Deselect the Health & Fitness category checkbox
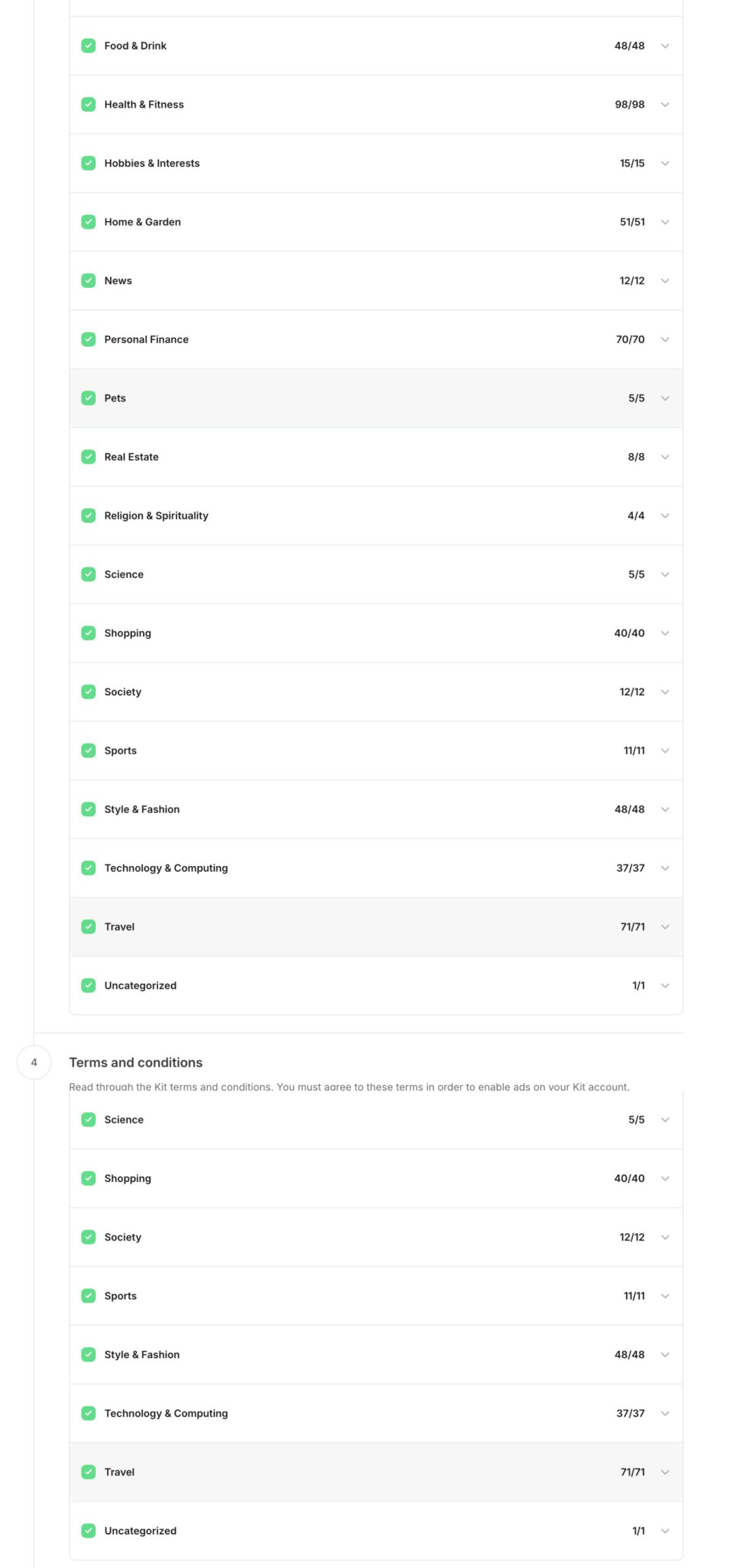 point(88,105)
